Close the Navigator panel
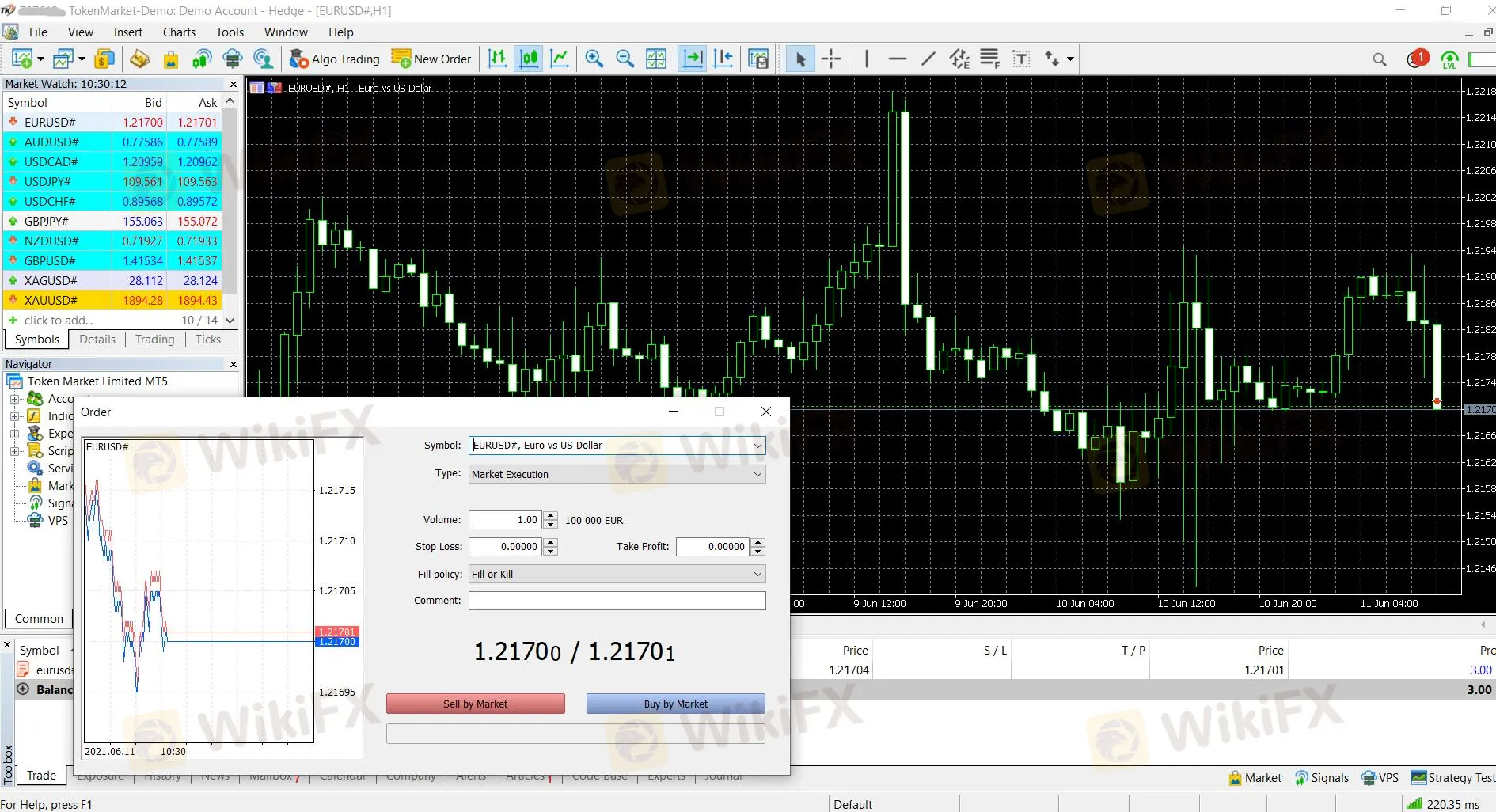The height and width of the screenshot is (812, 1496). point(233,364)
